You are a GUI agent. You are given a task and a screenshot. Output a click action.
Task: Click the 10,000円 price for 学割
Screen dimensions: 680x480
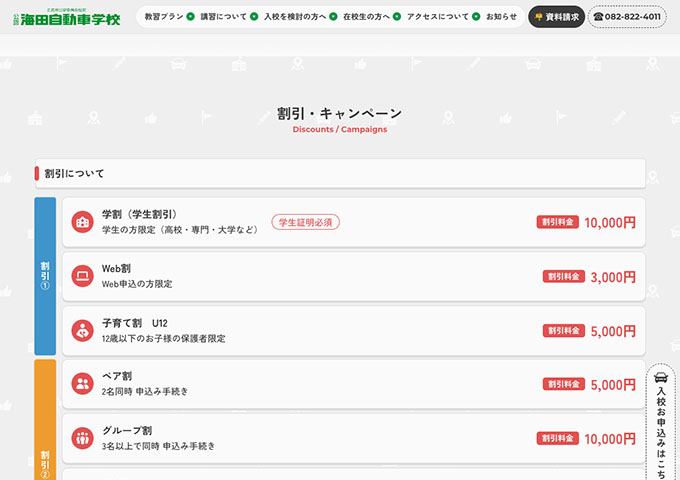point(610,222)
